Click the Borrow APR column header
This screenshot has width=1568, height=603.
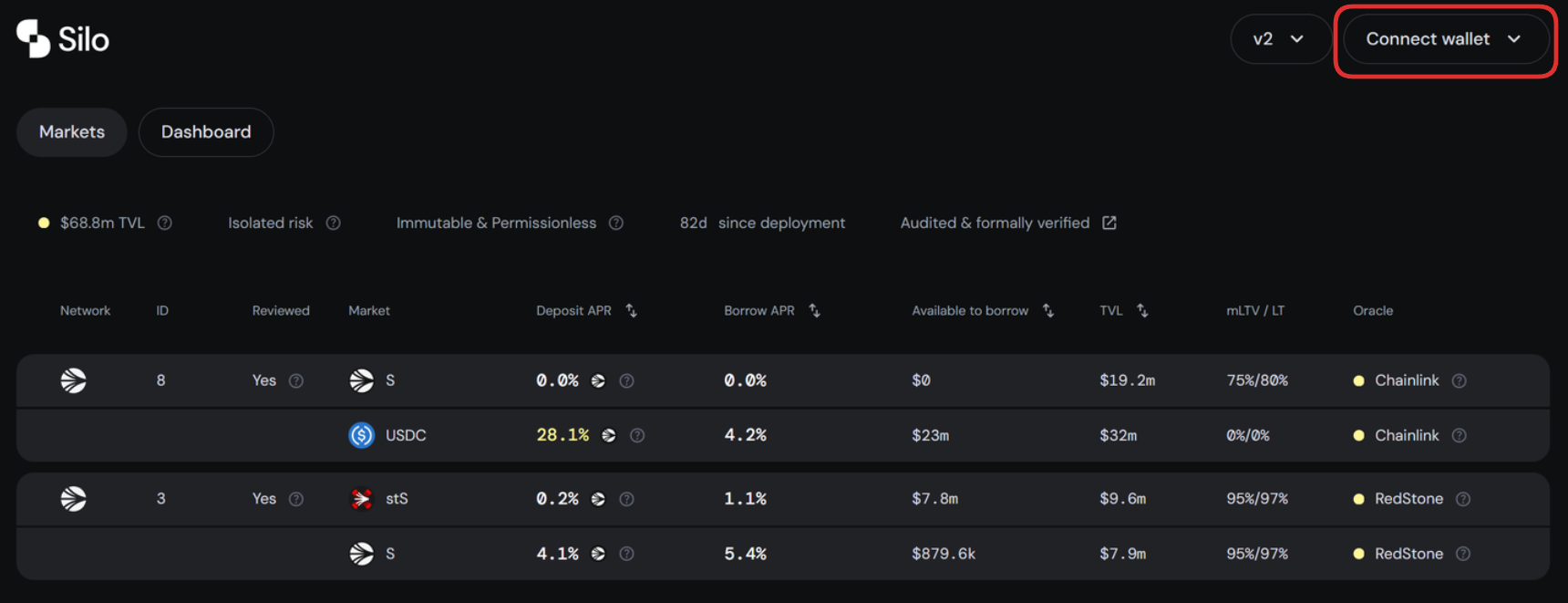[x=759, y=311]
